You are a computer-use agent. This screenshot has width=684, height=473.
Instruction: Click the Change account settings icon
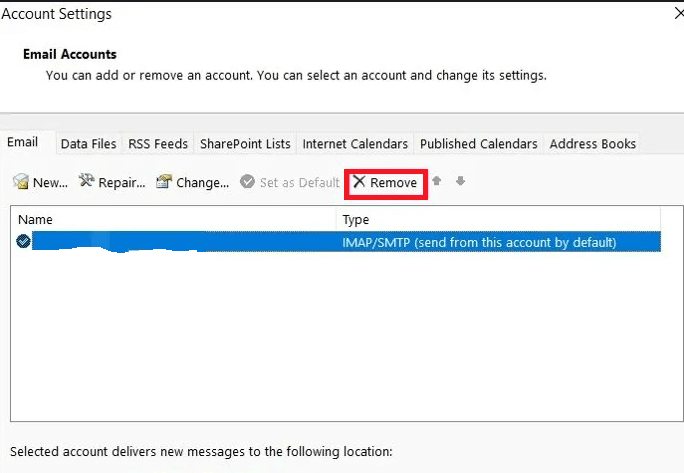(x=164, y=182)
